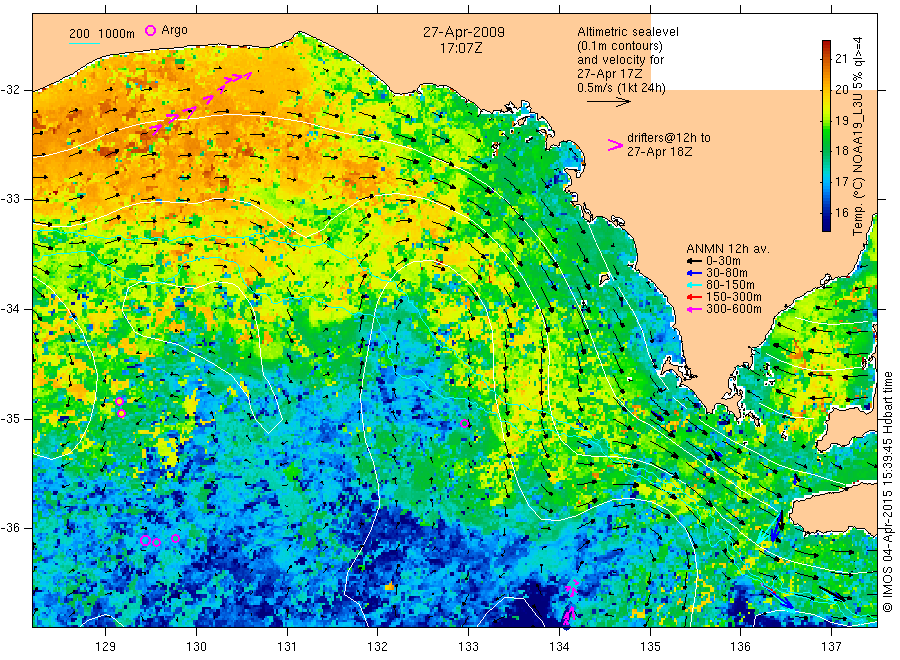Click the colorbar tick label 21
Viewport: 900px width, 660px height.
coord(841,59)
